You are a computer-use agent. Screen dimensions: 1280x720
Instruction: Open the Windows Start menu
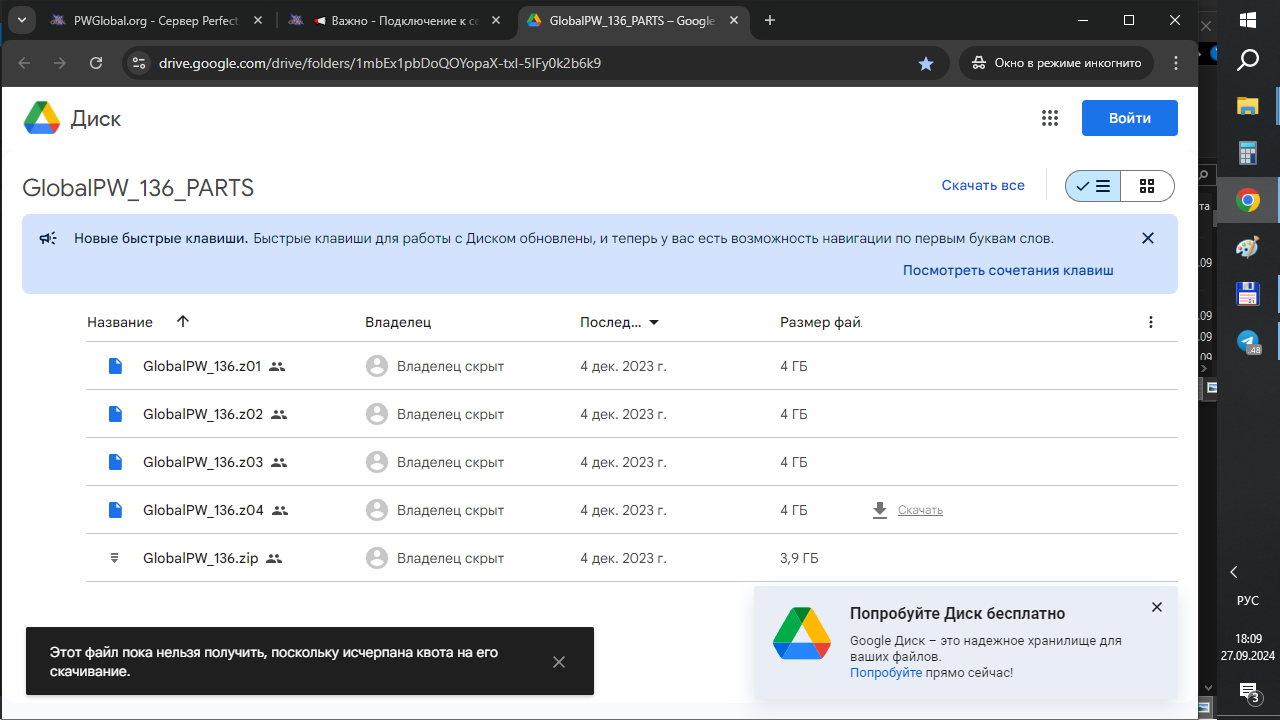tap(1248, 20)
